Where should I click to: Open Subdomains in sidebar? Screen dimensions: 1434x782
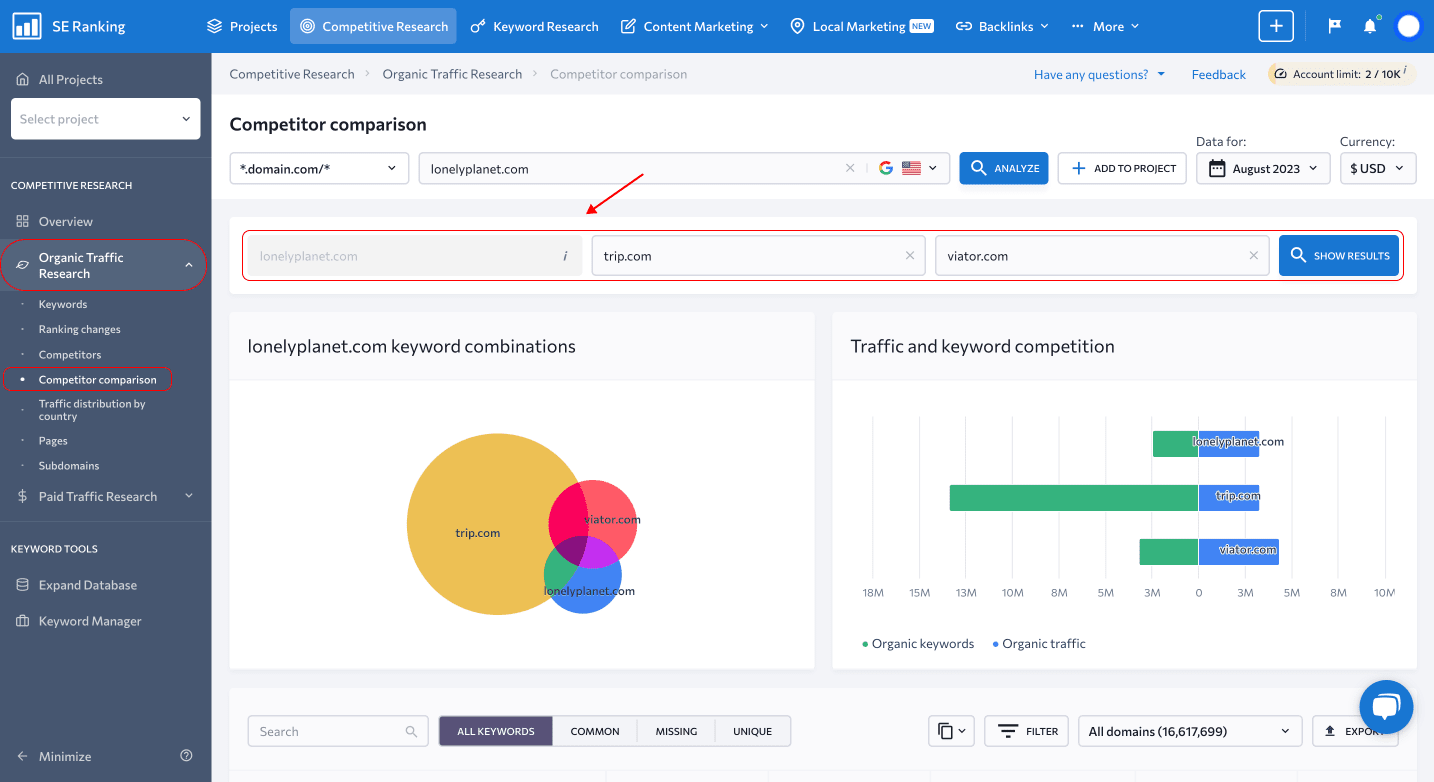click(x=69, y=465)
